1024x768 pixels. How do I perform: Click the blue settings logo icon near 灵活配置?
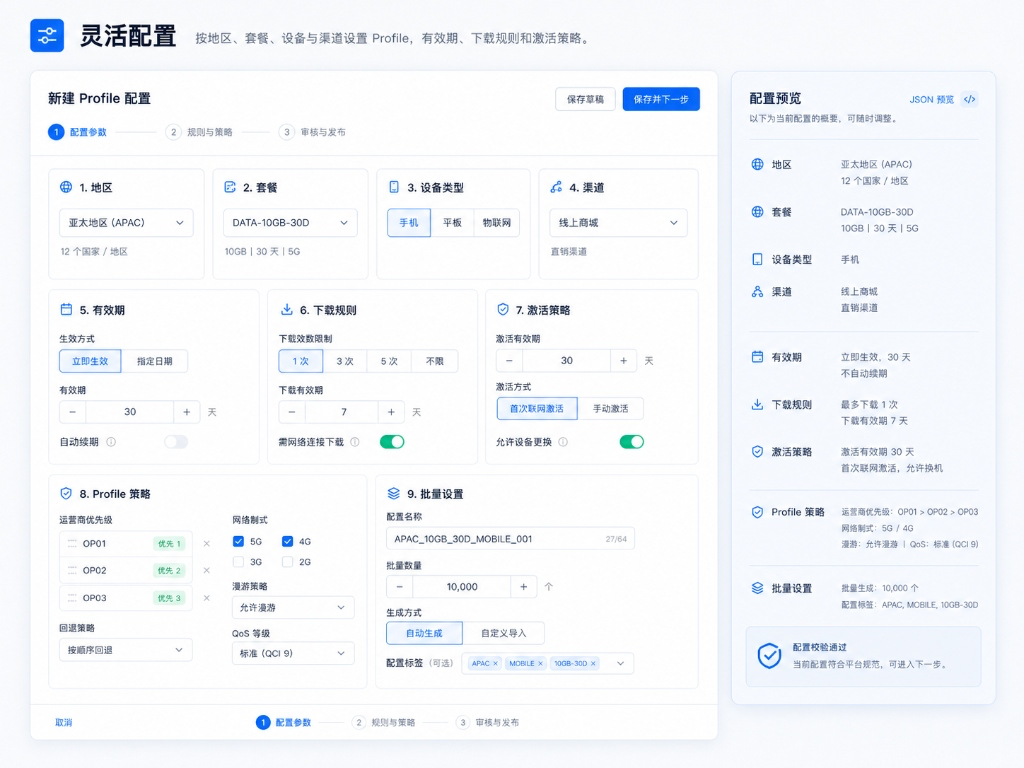click(47, 35)
